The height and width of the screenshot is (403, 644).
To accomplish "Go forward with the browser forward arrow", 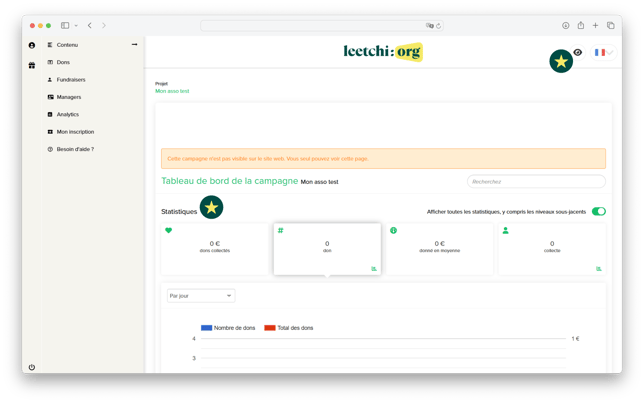I will [104, 25].
